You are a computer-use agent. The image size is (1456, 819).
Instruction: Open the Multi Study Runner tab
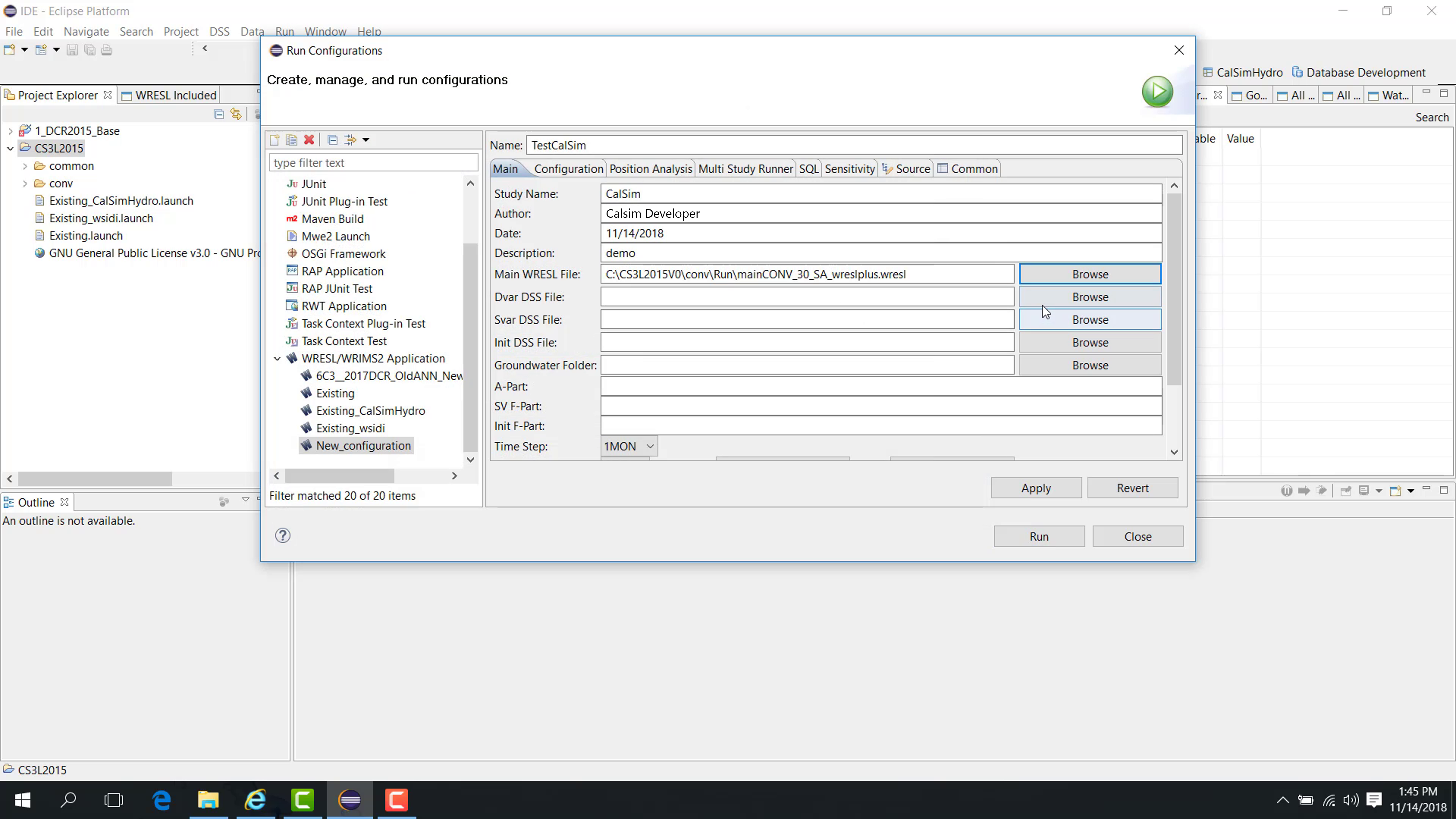(746, 168)
